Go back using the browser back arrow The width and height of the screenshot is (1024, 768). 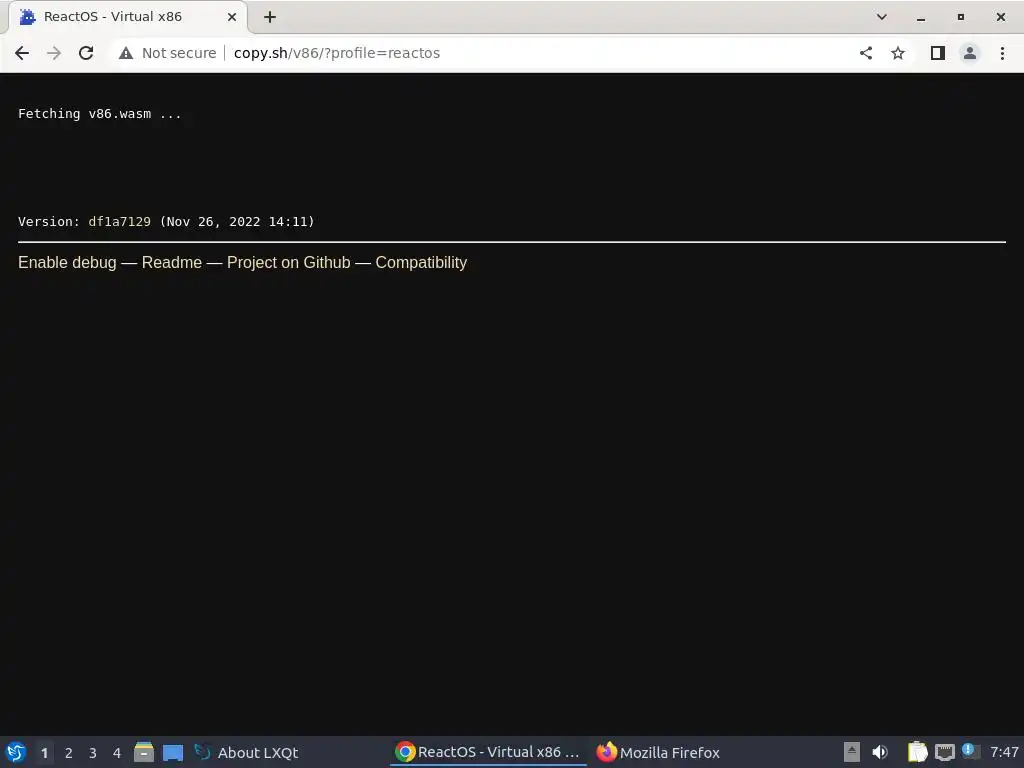22,53
